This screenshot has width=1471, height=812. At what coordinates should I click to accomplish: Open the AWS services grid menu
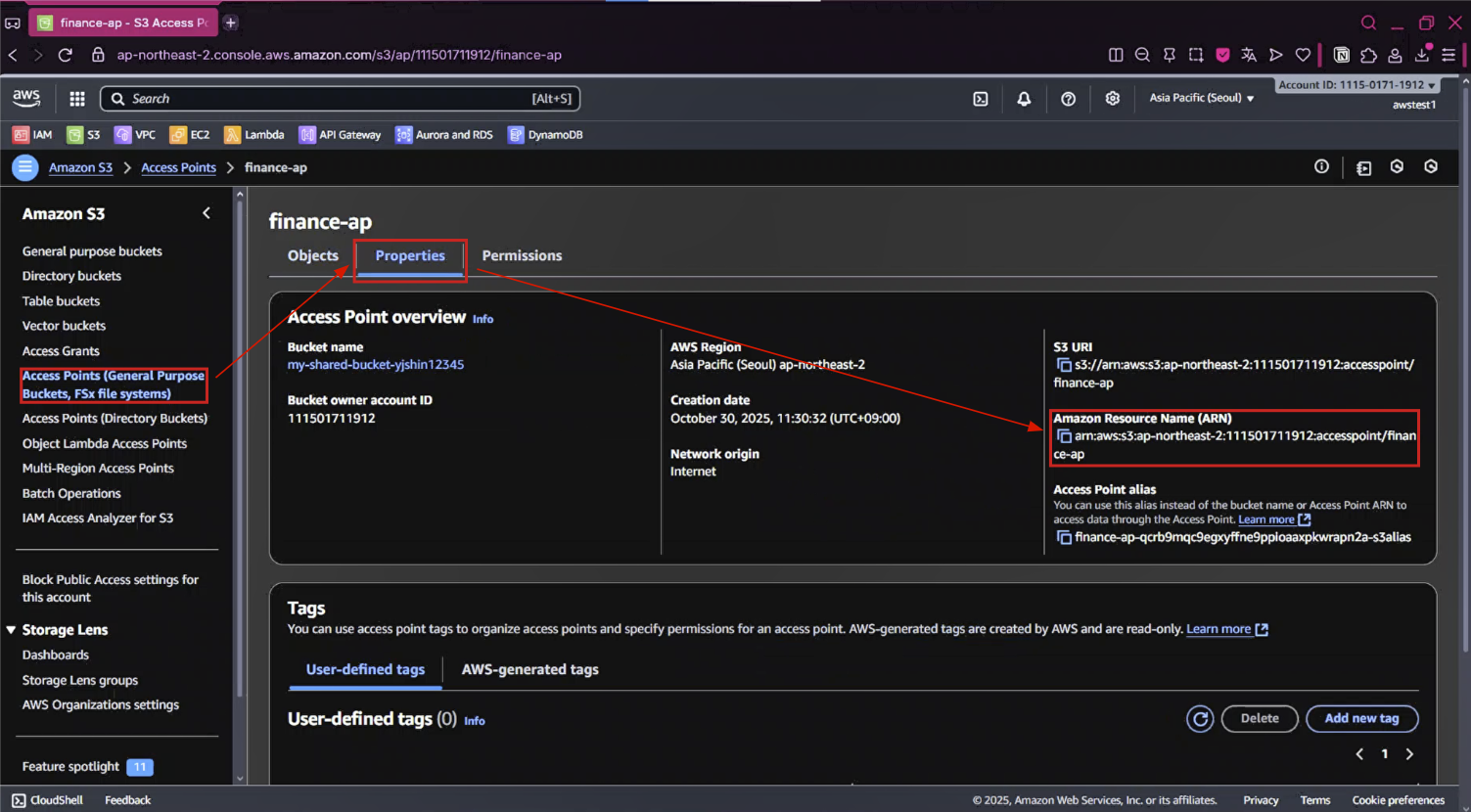pyautogui.click(x=77, y=99)
